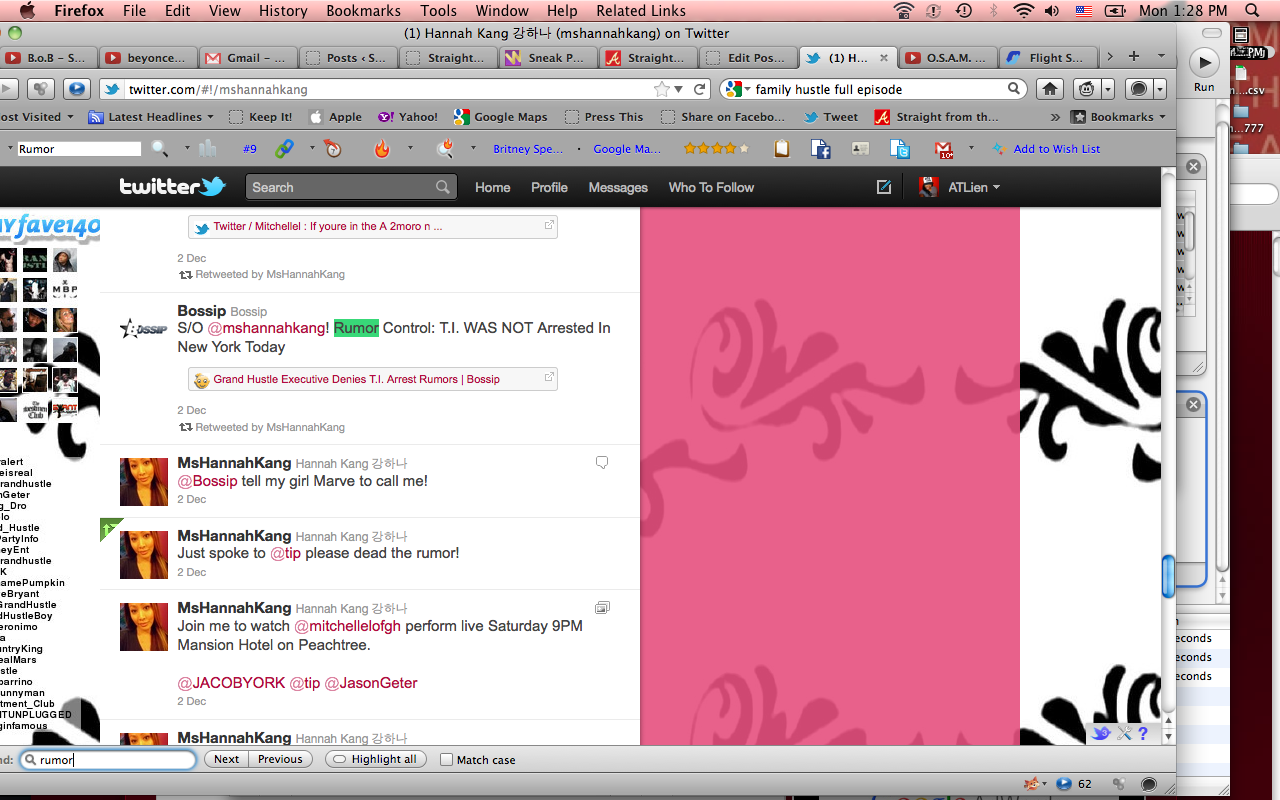Switch to the Gmail tab
This screenshot has height=800, width=1280.
(247, 58)
